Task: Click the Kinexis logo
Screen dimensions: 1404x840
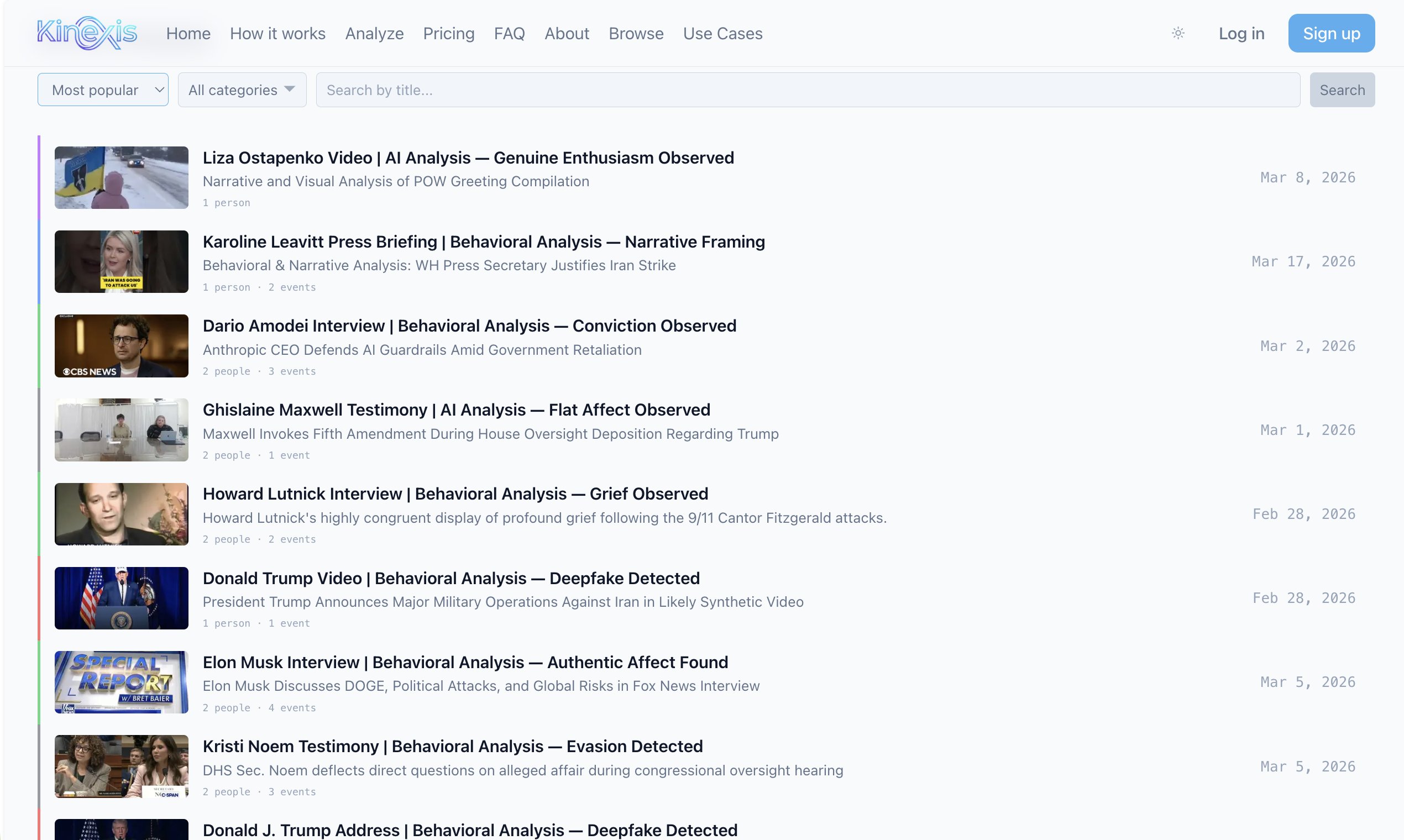Action: click(x=87, y=33)
